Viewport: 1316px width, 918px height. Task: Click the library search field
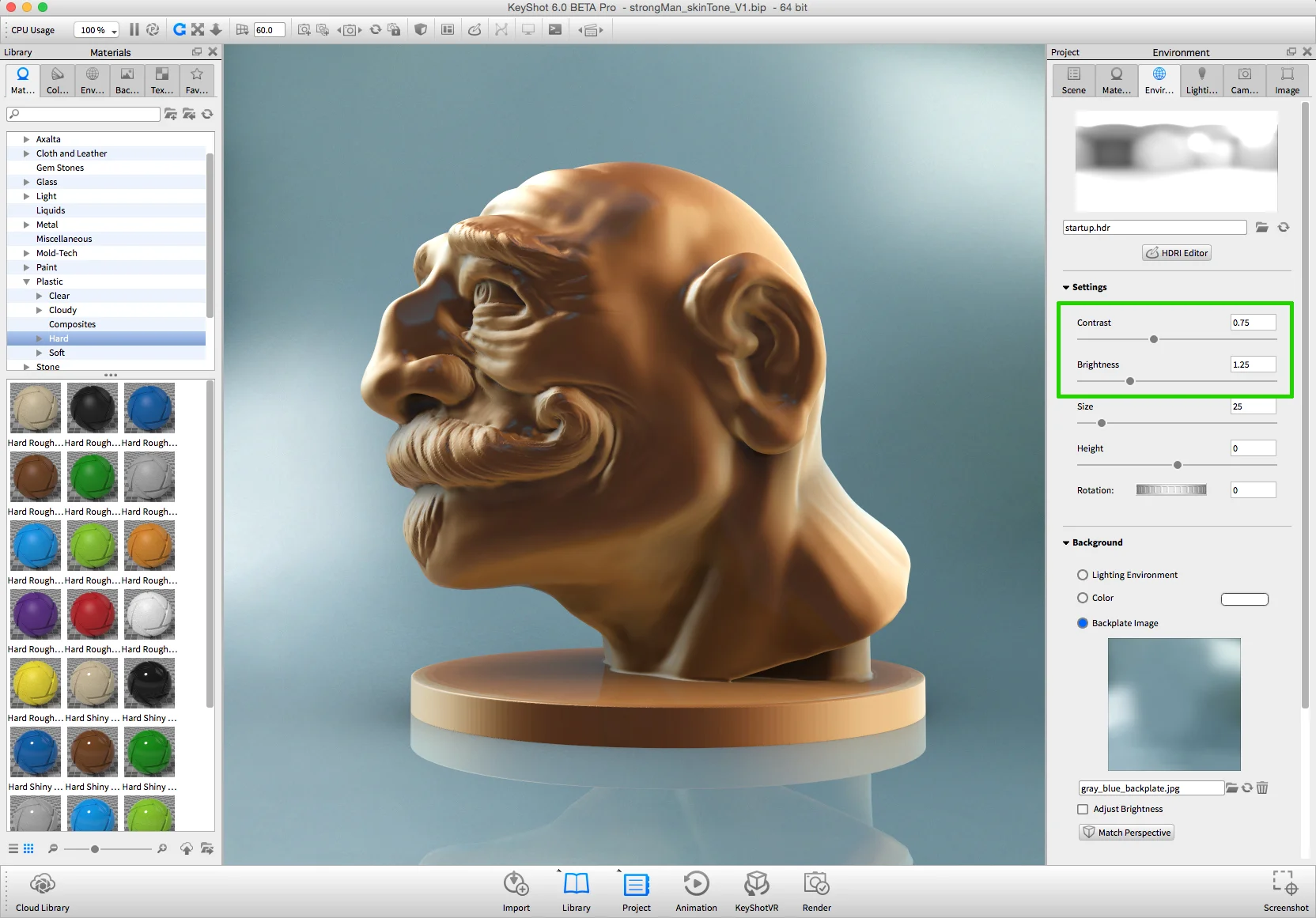(x=83, y=114)
